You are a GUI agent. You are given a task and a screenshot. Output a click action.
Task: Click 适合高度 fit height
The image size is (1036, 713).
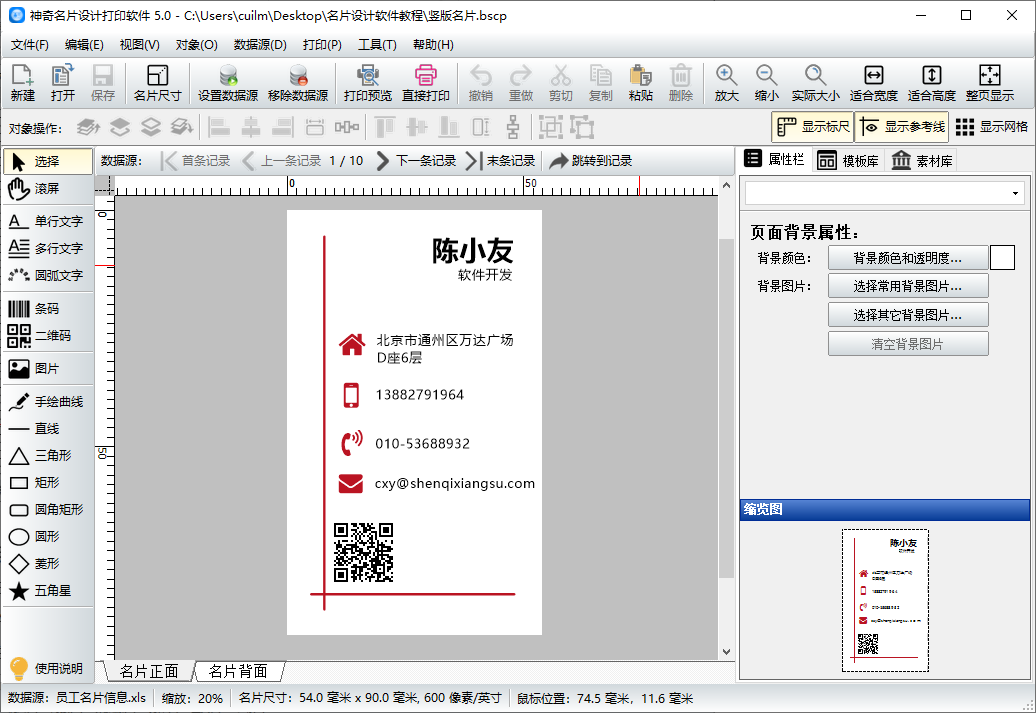point(932,83)
